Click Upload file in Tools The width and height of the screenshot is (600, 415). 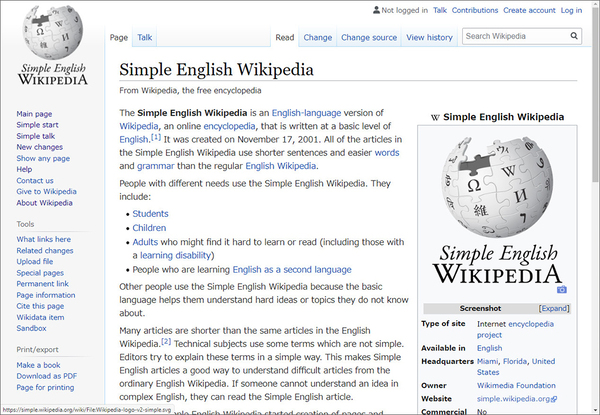point(35,262)
